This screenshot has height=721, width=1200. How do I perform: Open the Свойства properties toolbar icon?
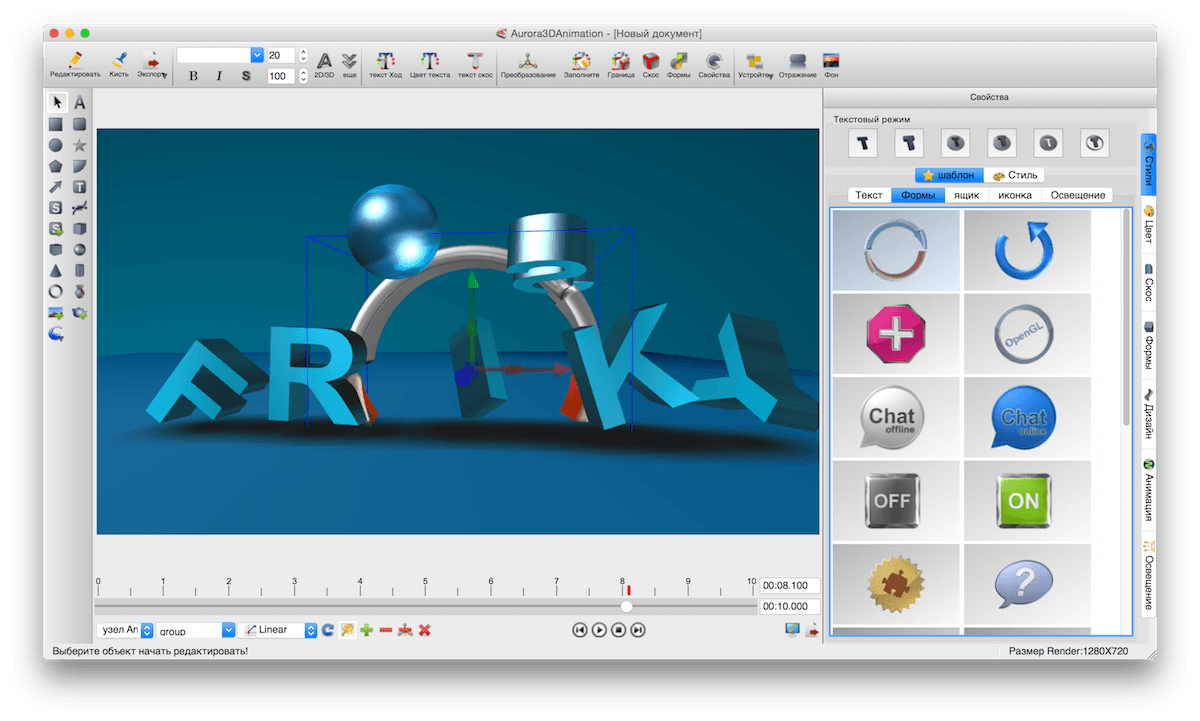(x=714, y=65)
